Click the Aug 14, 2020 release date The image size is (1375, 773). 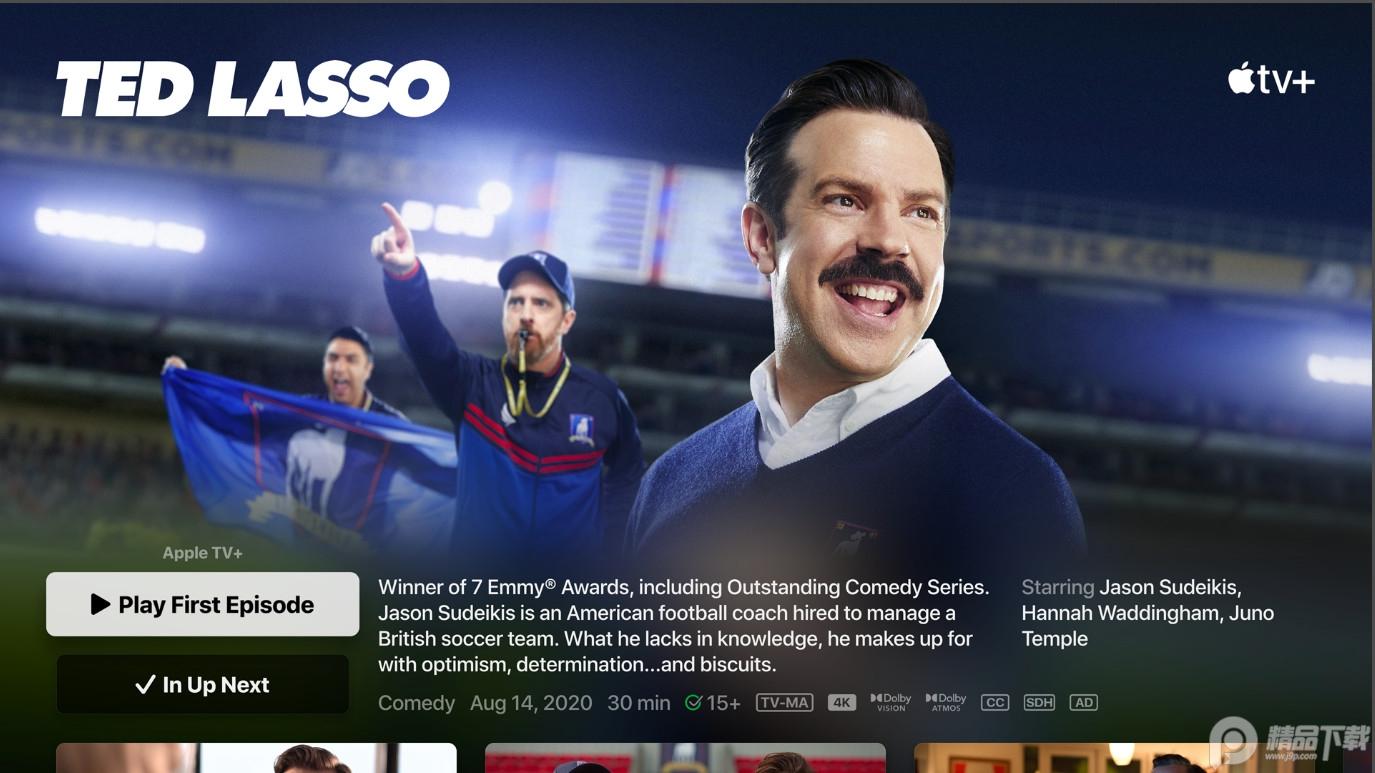(531, 703)
